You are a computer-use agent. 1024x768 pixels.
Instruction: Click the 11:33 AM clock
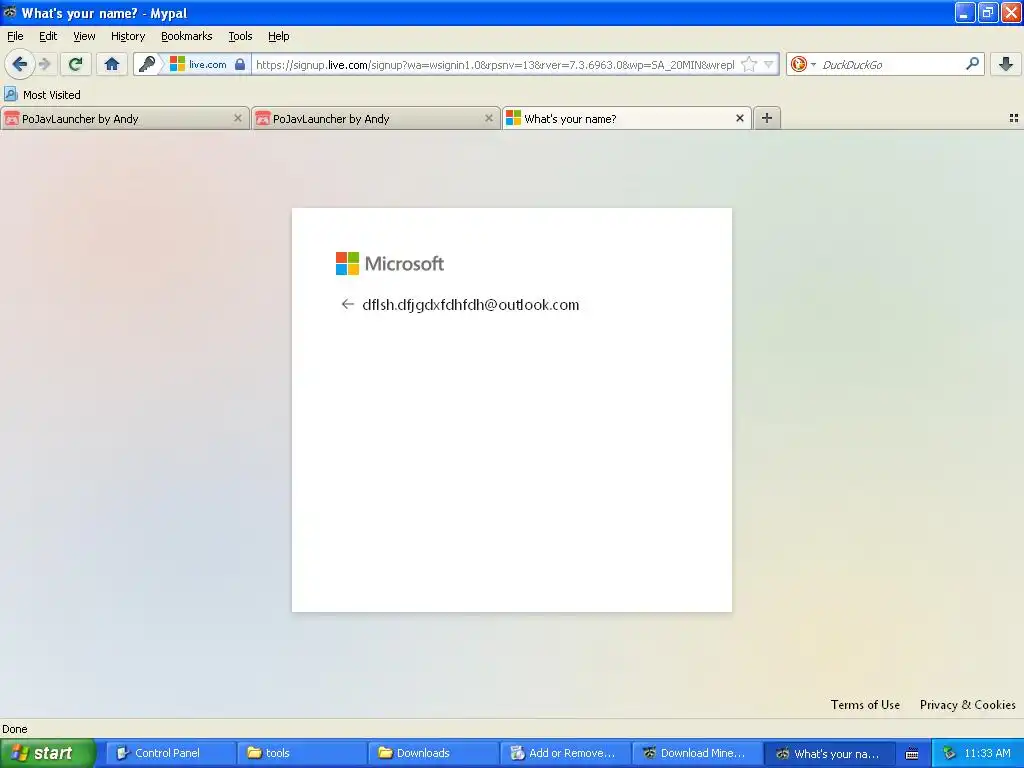pyautogui.click(x=987, y=753)
